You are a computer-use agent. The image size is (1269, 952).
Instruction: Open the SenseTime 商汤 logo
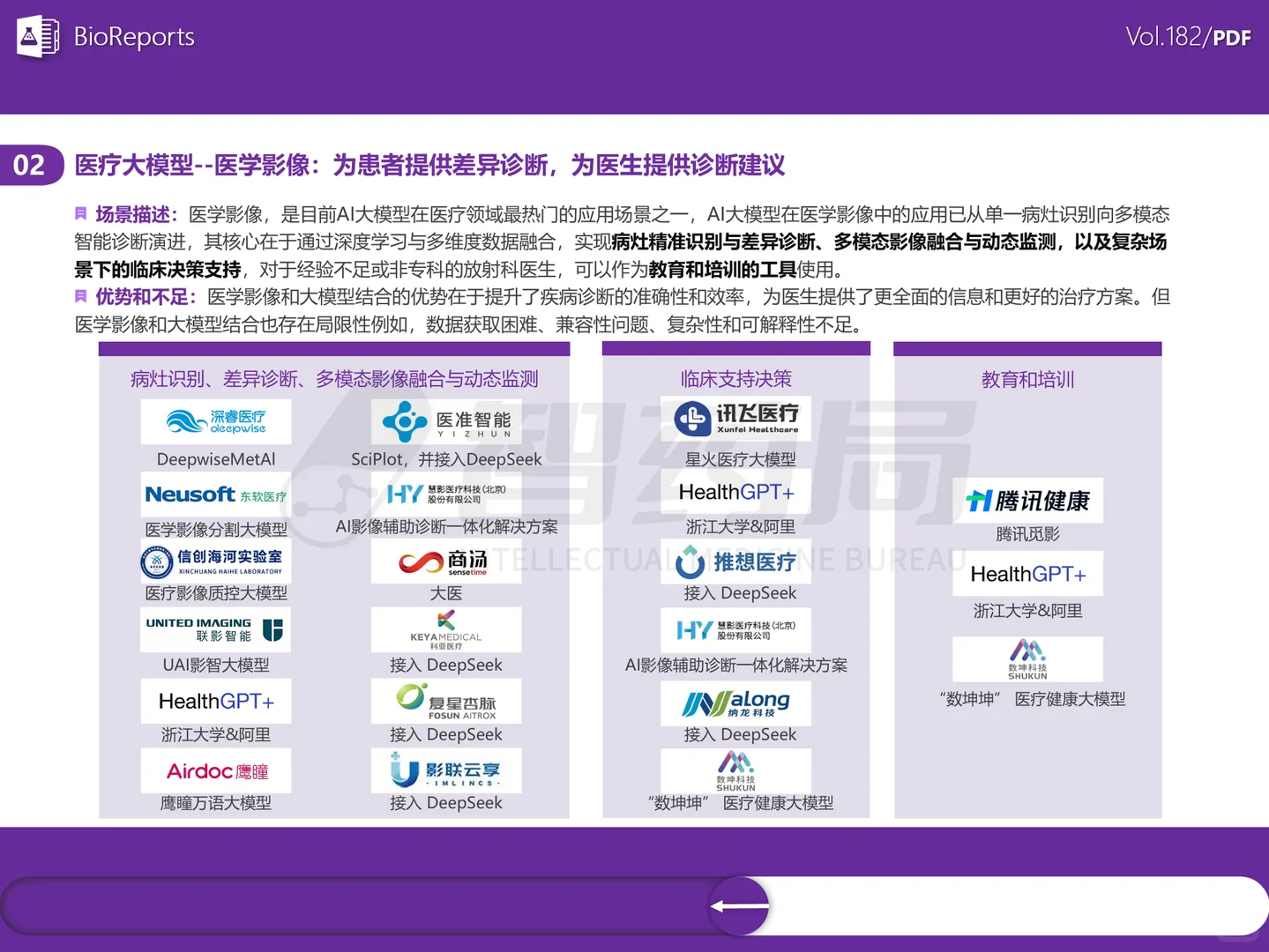click(445, 562)
